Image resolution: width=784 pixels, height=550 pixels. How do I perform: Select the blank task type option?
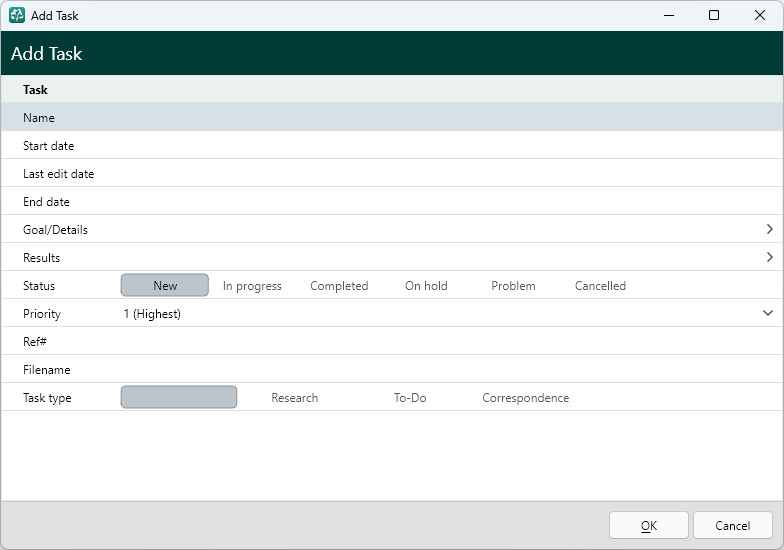click(178, 398)
